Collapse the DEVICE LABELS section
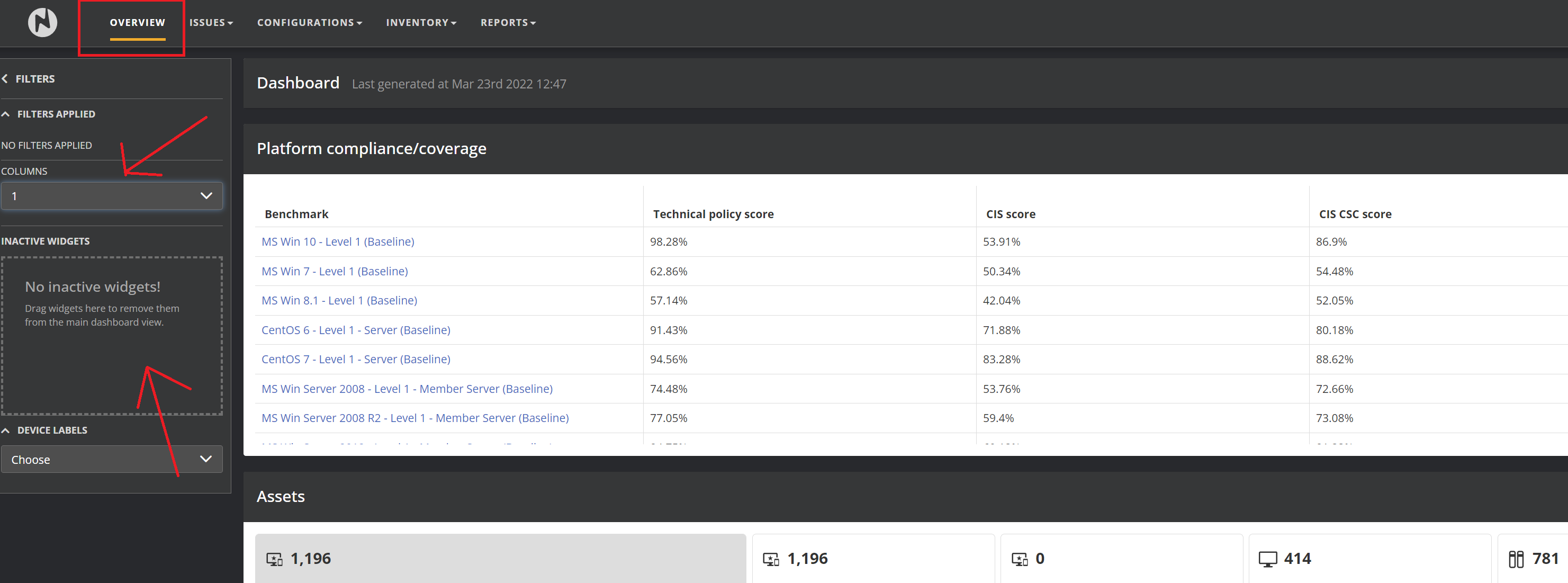Viewport: 1568px width, 583px height. point(6,430)
